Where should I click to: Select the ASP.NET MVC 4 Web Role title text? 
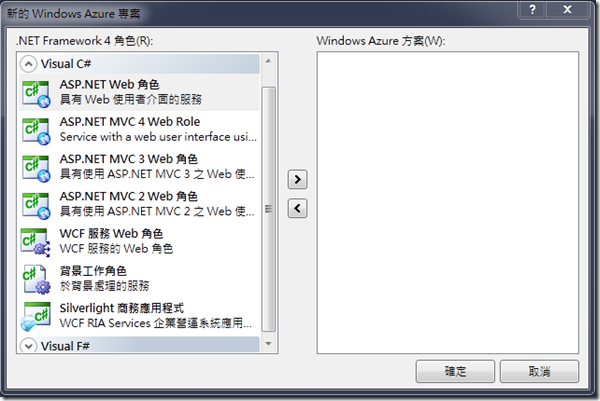coord(130,122)
